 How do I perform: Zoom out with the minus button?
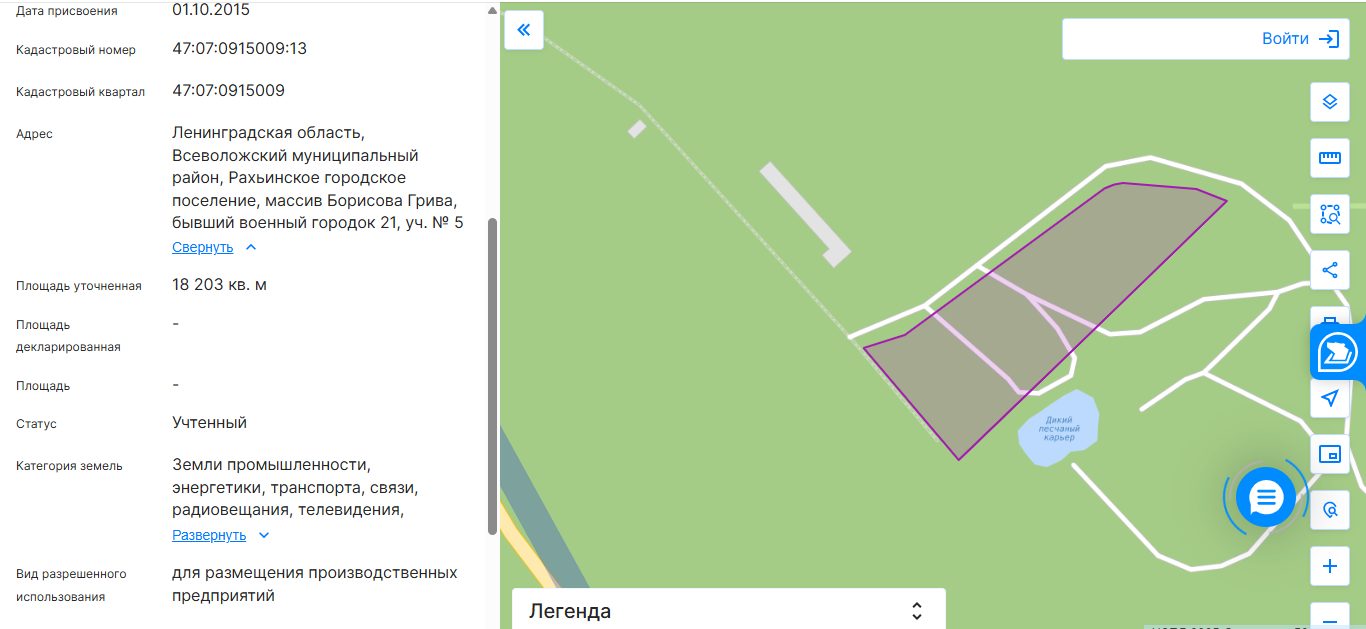coord(1329,615)
